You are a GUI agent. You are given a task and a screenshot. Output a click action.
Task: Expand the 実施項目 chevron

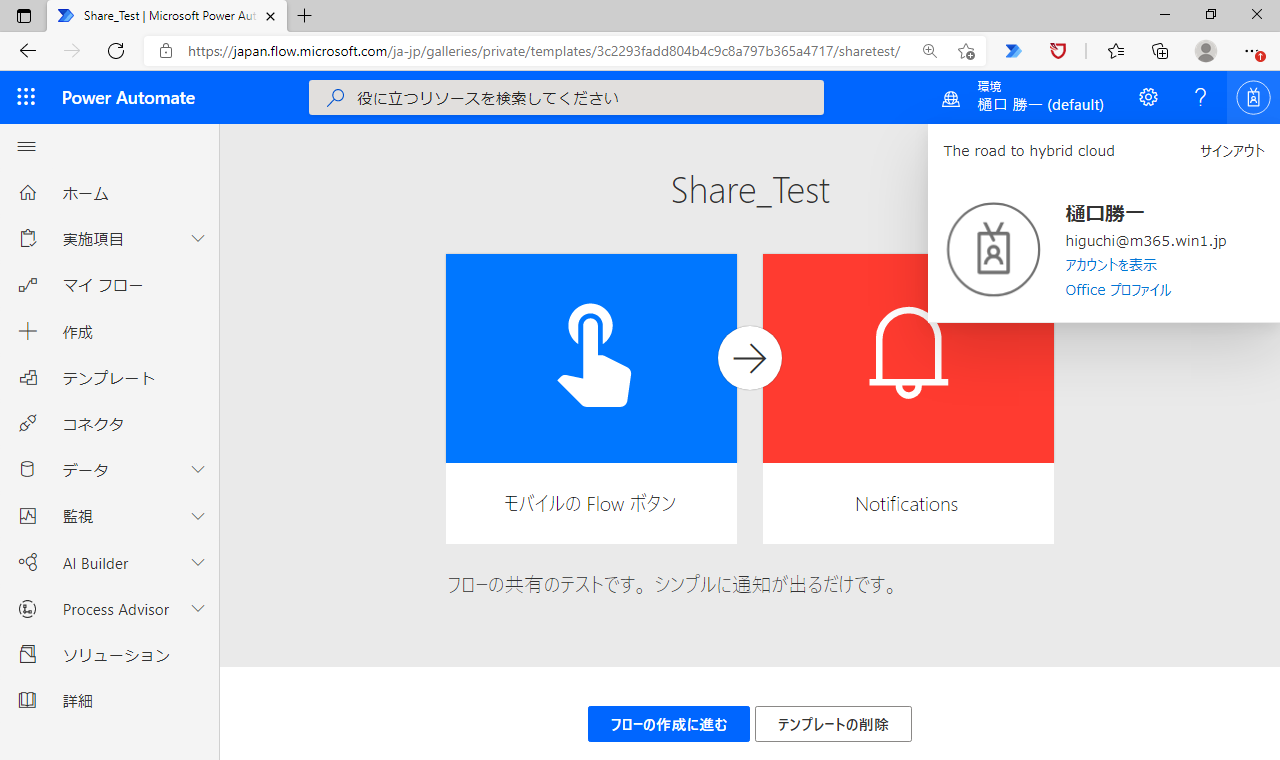[x=198, y=239]
